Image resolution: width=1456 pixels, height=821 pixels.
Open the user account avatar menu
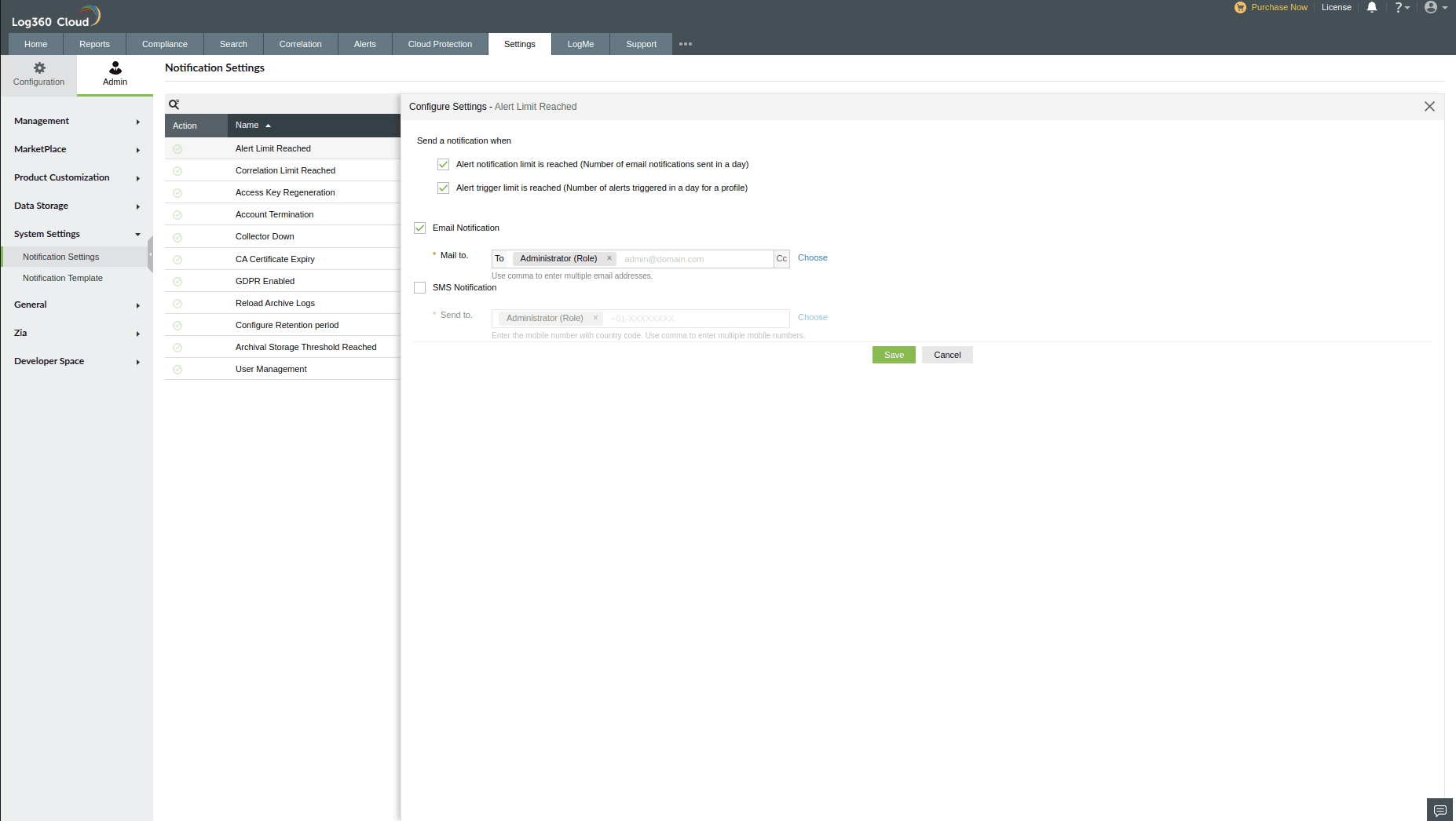pyautogui.click(x=1436, y=7)
